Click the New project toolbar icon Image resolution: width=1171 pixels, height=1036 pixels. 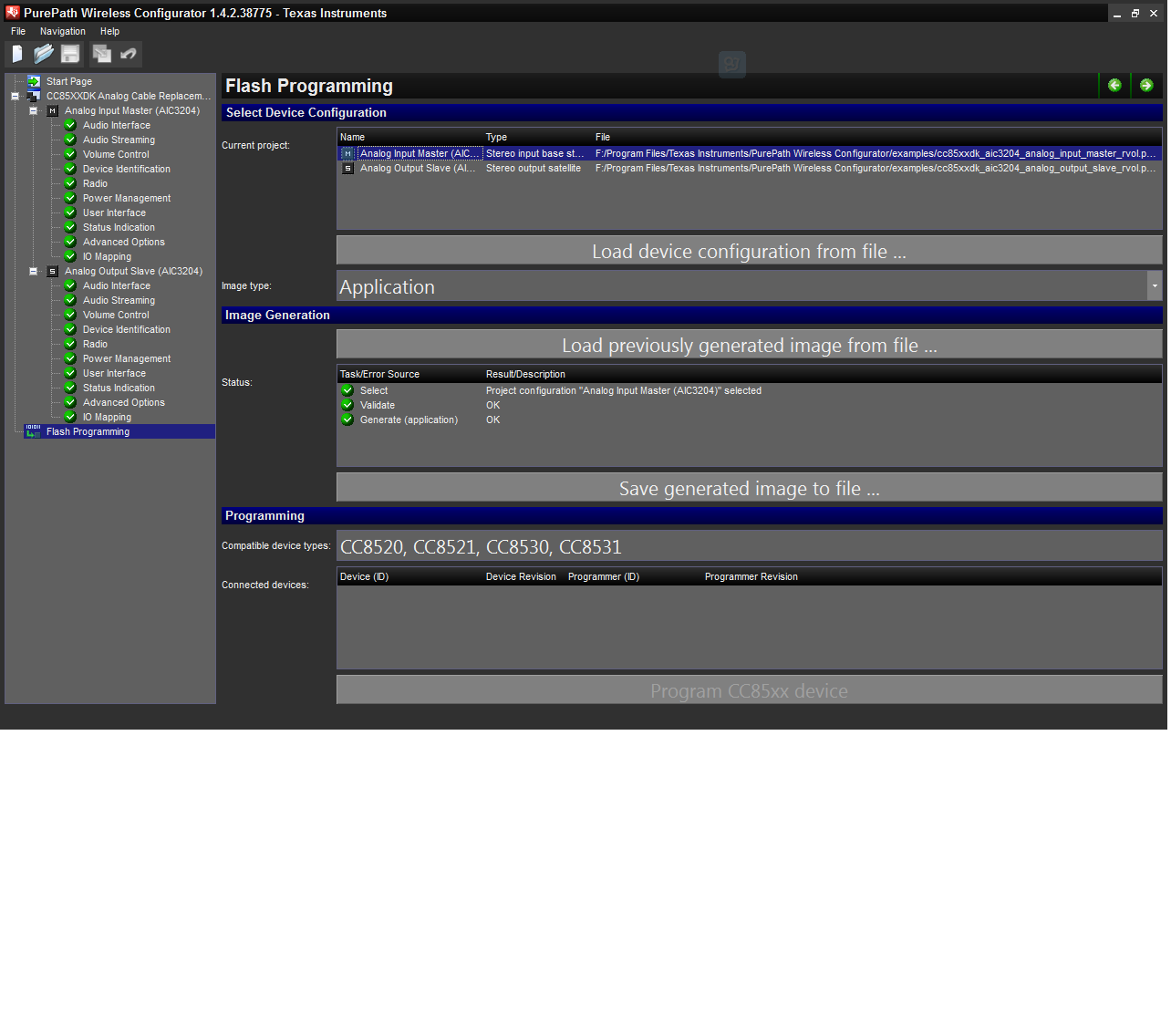(x=17, y=54)
